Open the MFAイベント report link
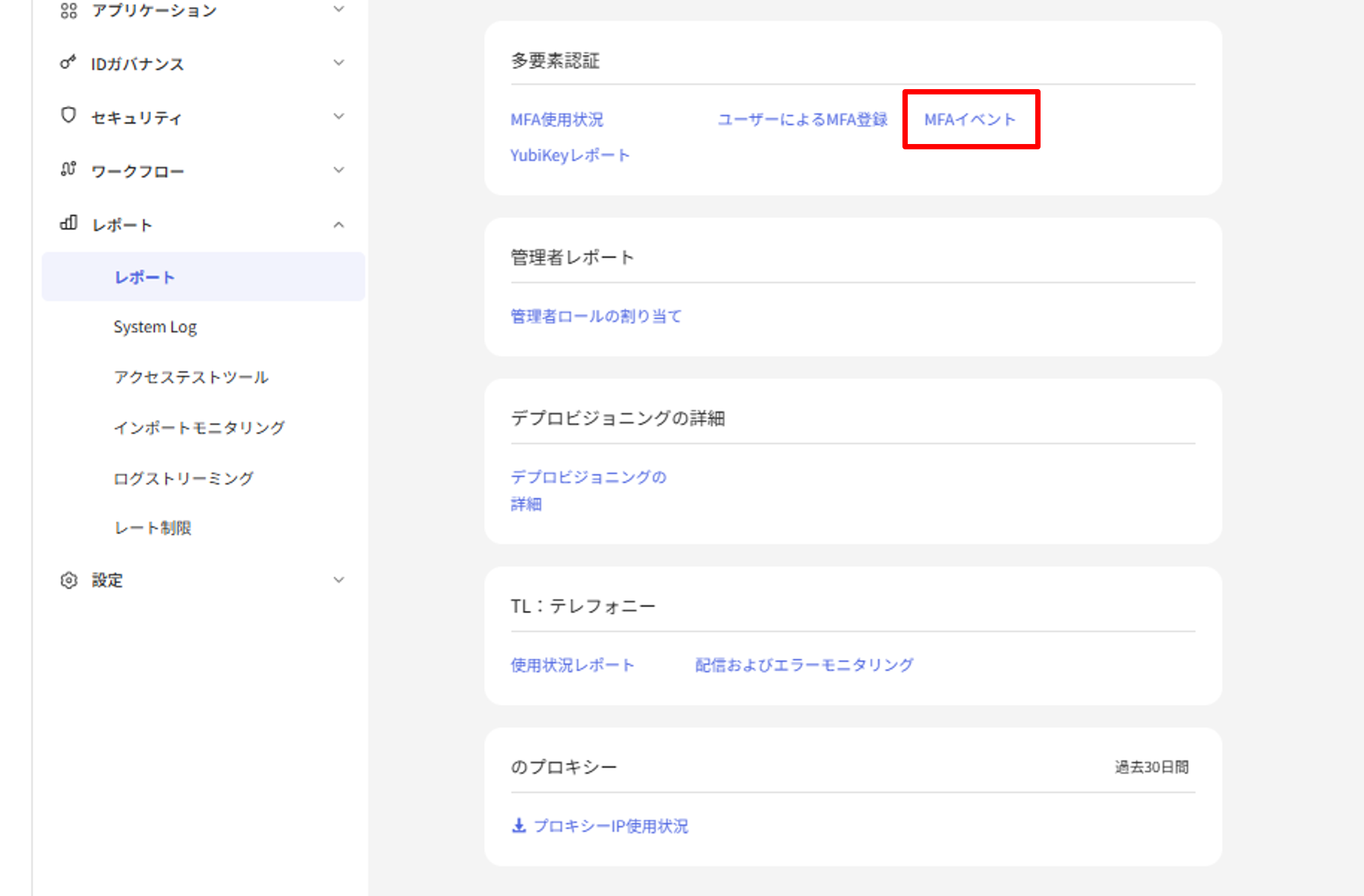Screen dimensions: 1364x896 [x=970, y=120]
